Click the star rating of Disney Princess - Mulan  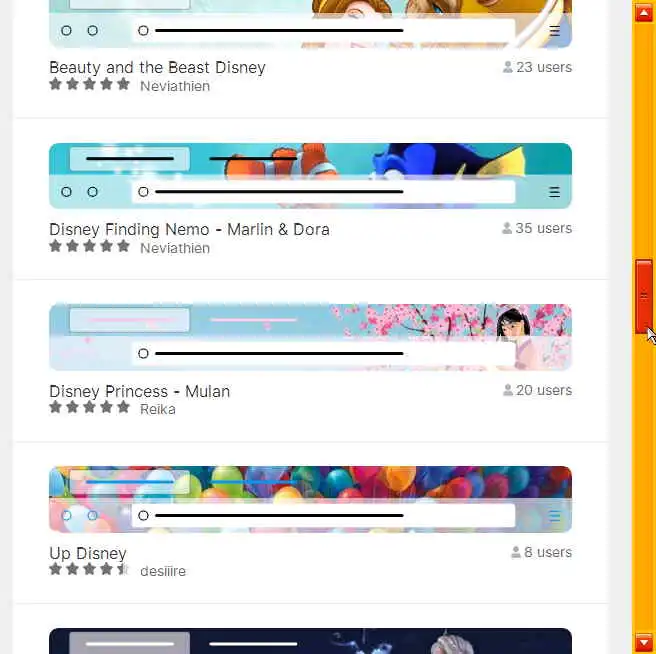(90, 407)
